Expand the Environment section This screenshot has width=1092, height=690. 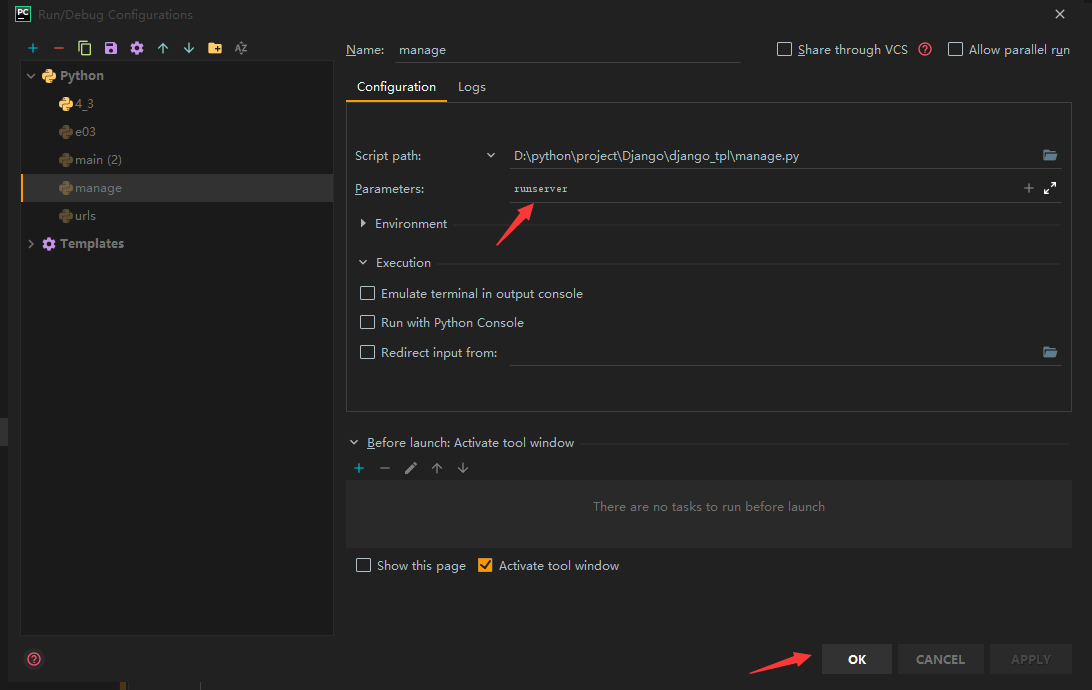(x=363, y=224)
